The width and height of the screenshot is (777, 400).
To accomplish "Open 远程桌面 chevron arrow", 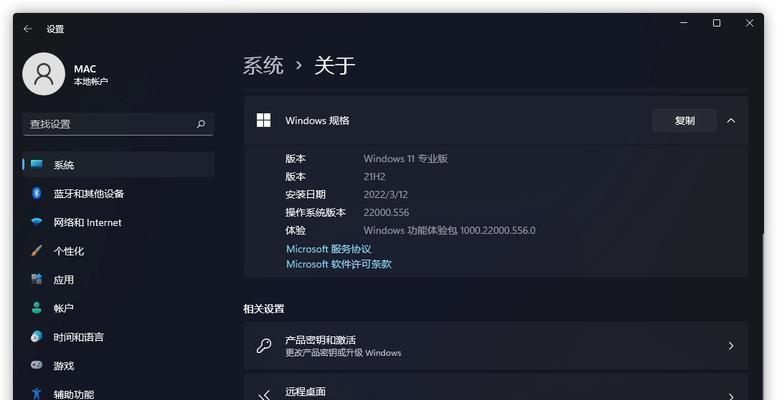I will [x=731, y=396].
